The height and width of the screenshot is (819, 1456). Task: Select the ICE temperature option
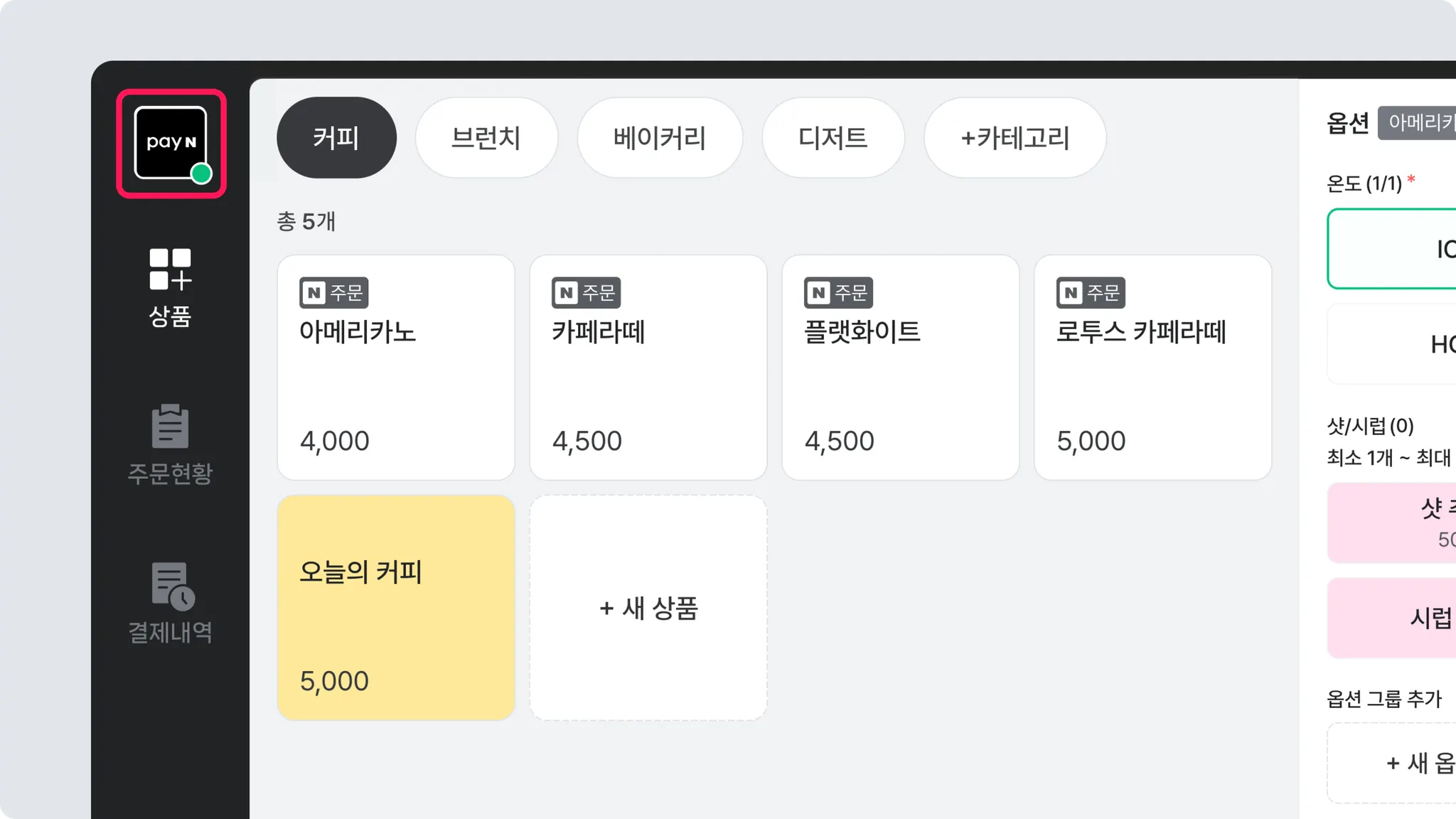point(1393,249)
